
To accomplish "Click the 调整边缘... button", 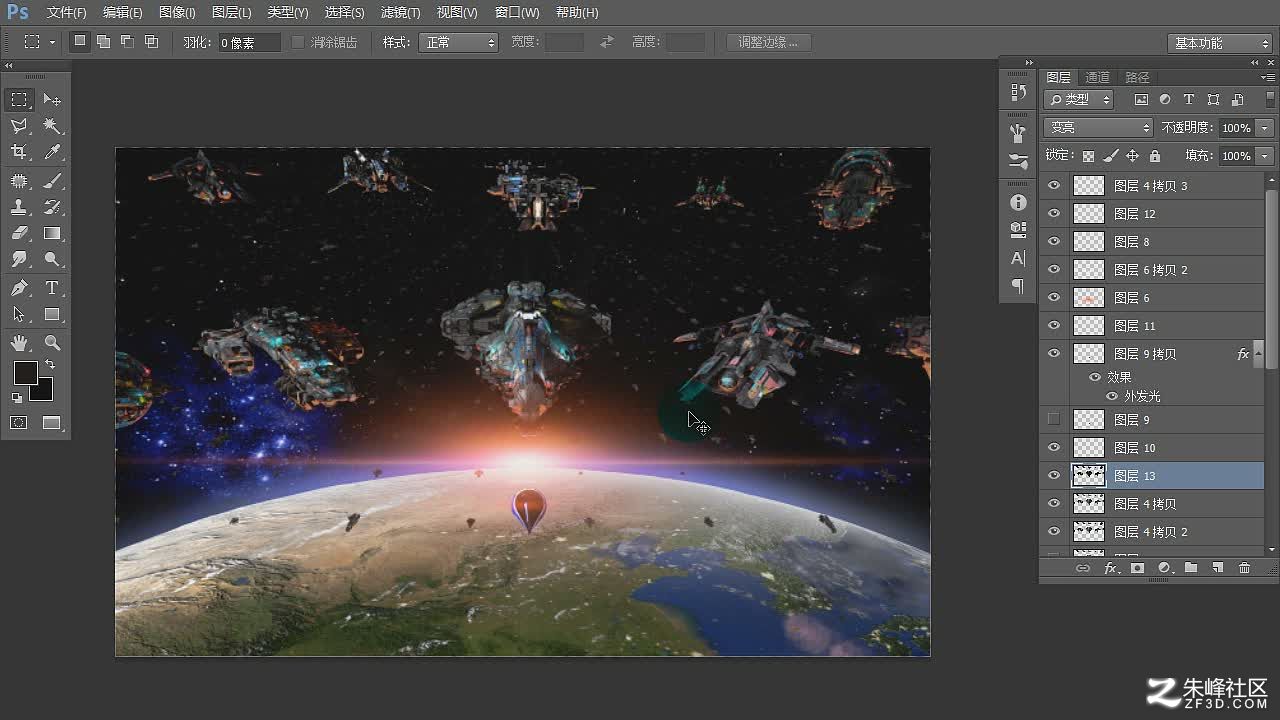I will [x=768, y=42].
